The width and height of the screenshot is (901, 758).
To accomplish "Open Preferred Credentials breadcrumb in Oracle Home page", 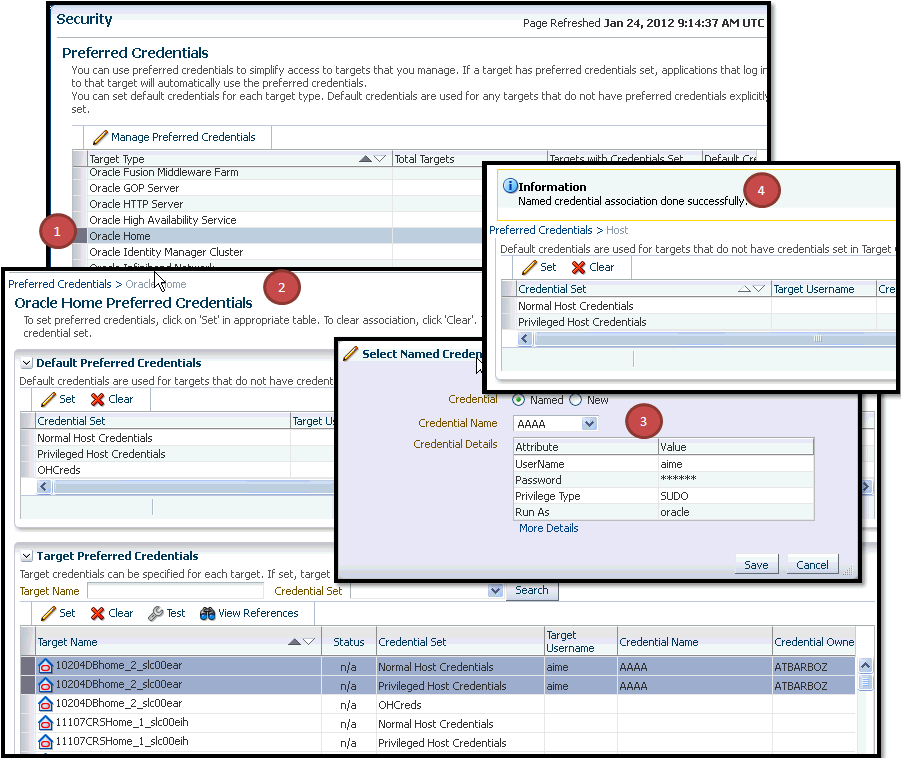I will (60, 284).
